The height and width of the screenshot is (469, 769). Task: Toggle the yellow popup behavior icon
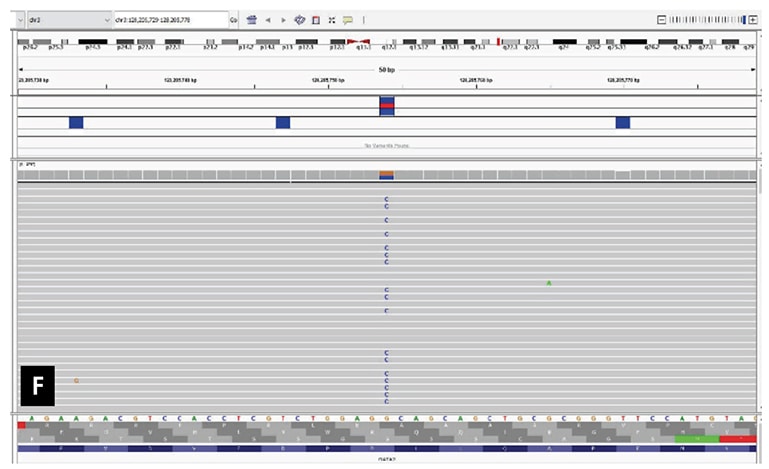348,19
